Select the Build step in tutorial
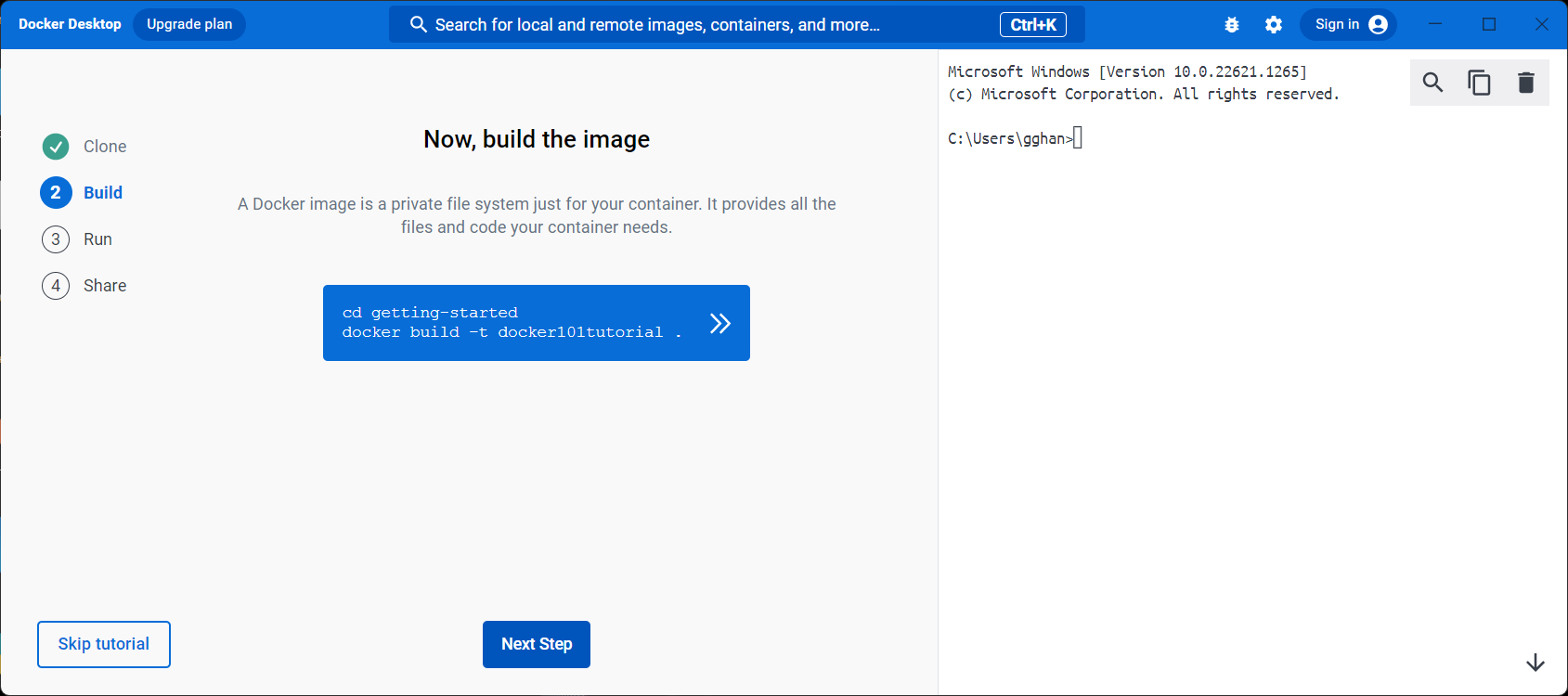 [x=102, y=193]
